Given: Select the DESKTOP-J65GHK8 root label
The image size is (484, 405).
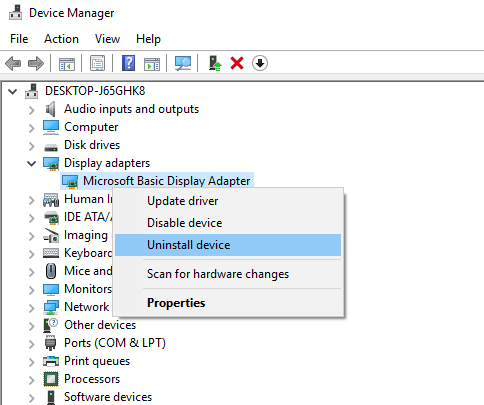Looking at the screenshot, I should [95, 91].
